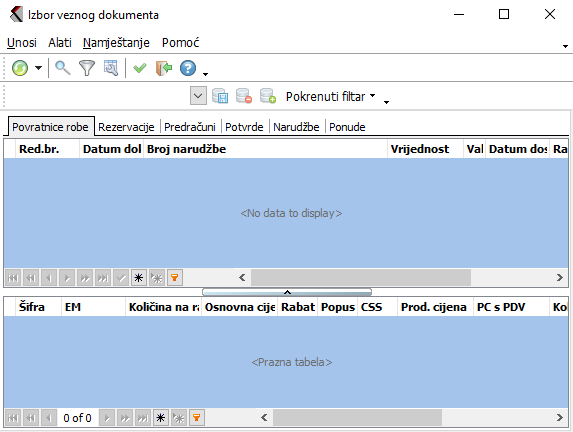This screenshot has width=573, height=432.
Task: Delete filter using database minus icon
Action: click(x=244, y=96)
